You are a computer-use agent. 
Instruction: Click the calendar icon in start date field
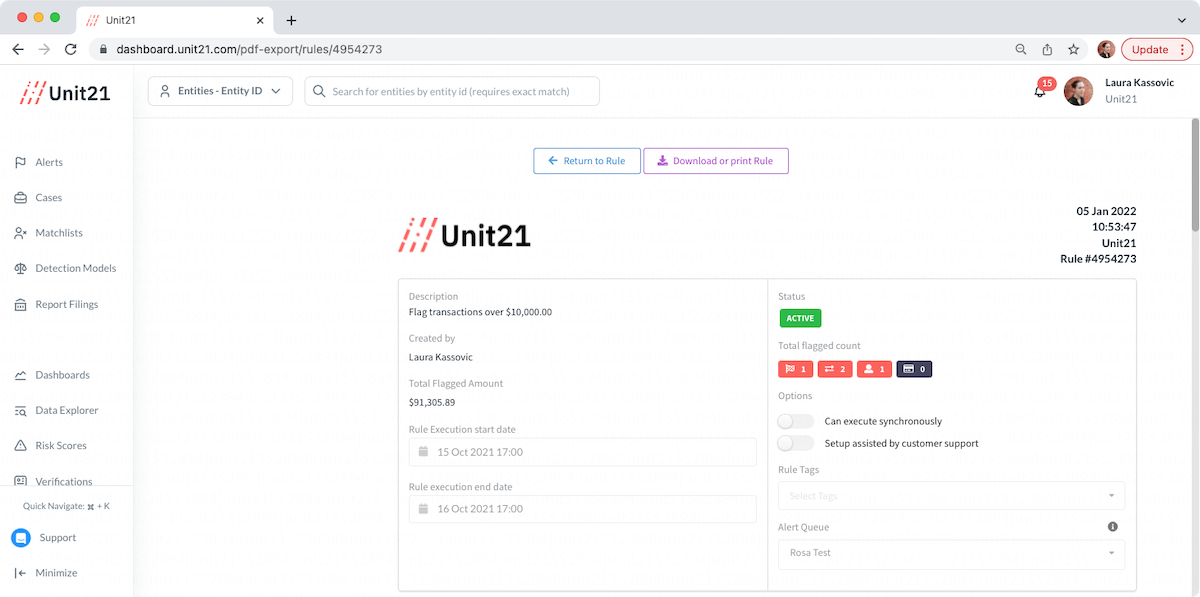423,452
